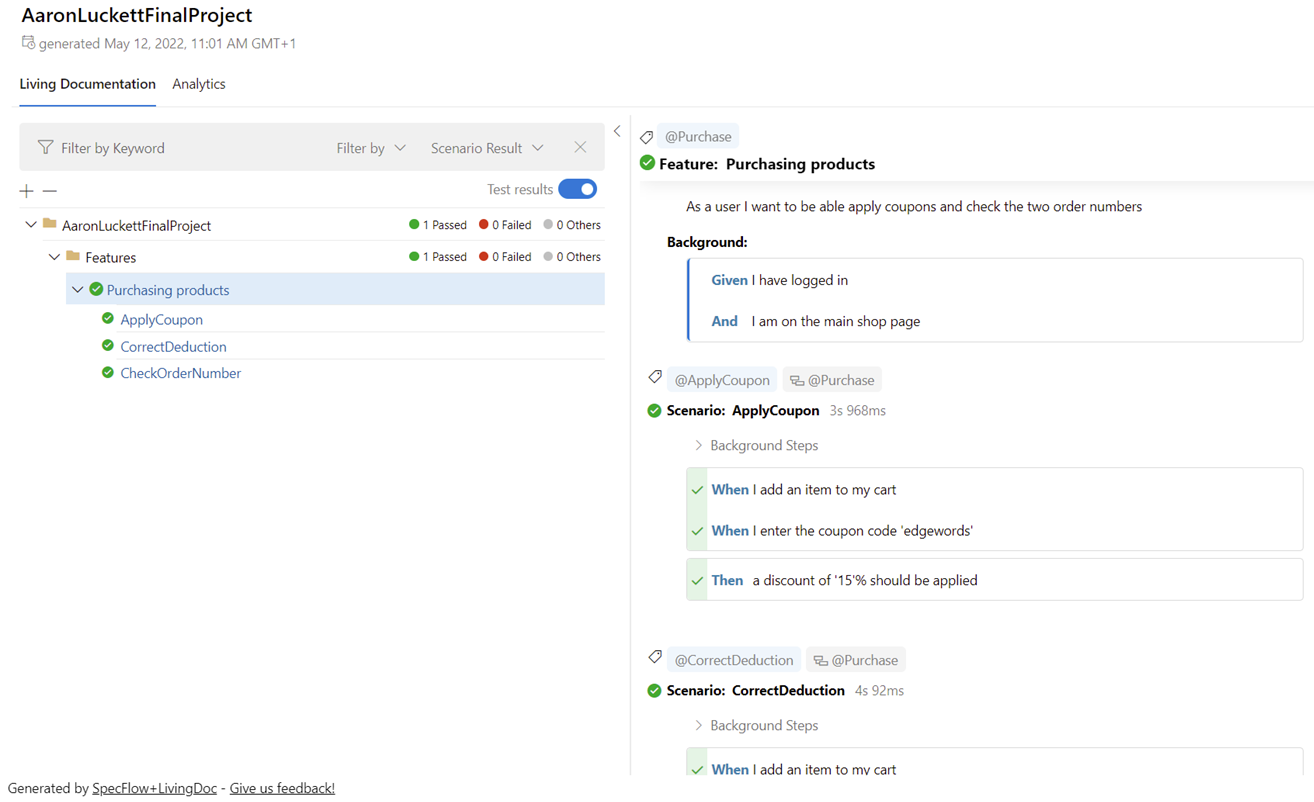
Task: Select the CheckOrderNumber scenario in tree
Action: point(181,373)
